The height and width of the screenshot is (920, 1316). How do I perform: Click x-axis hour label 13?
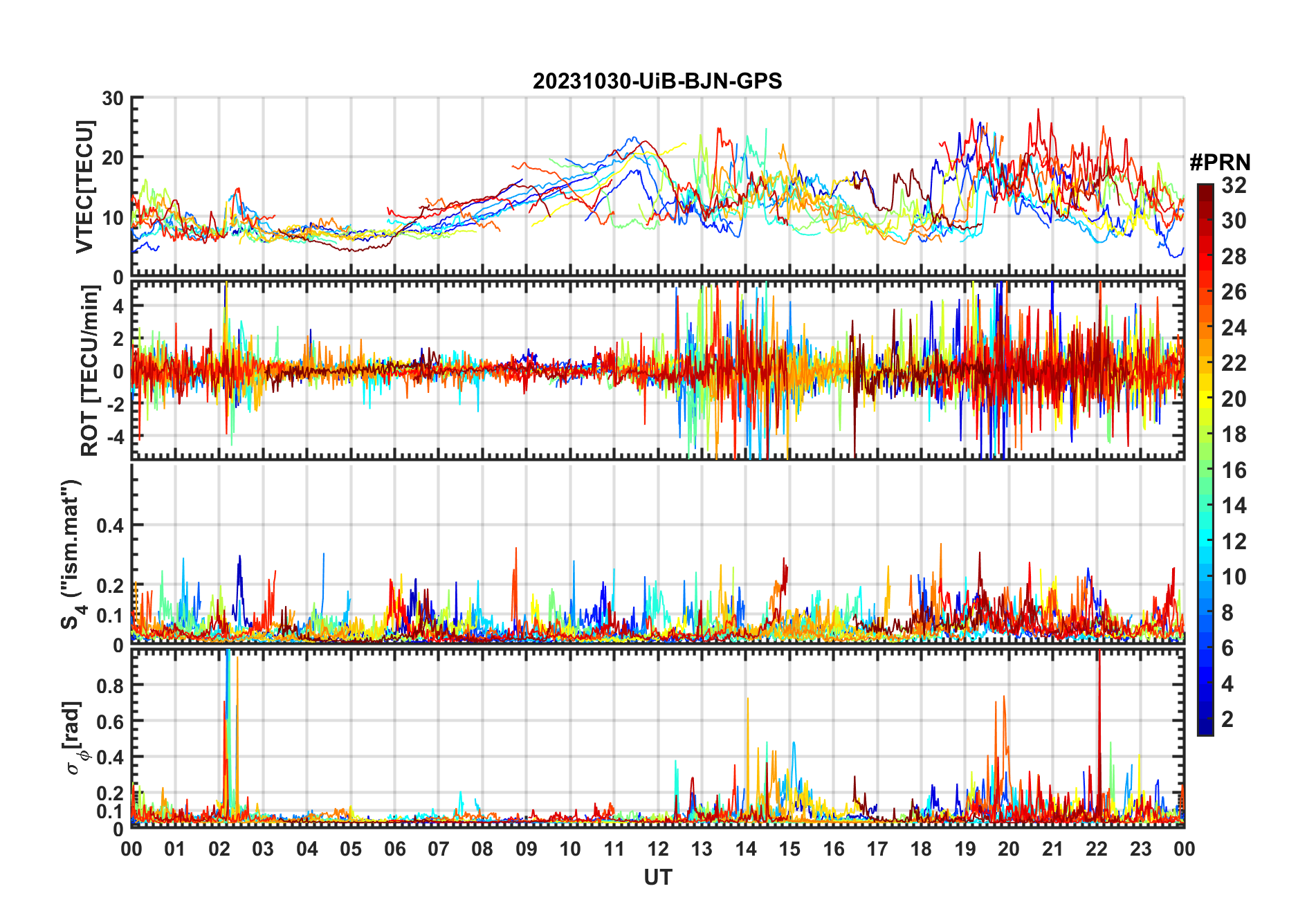point(702,849)
